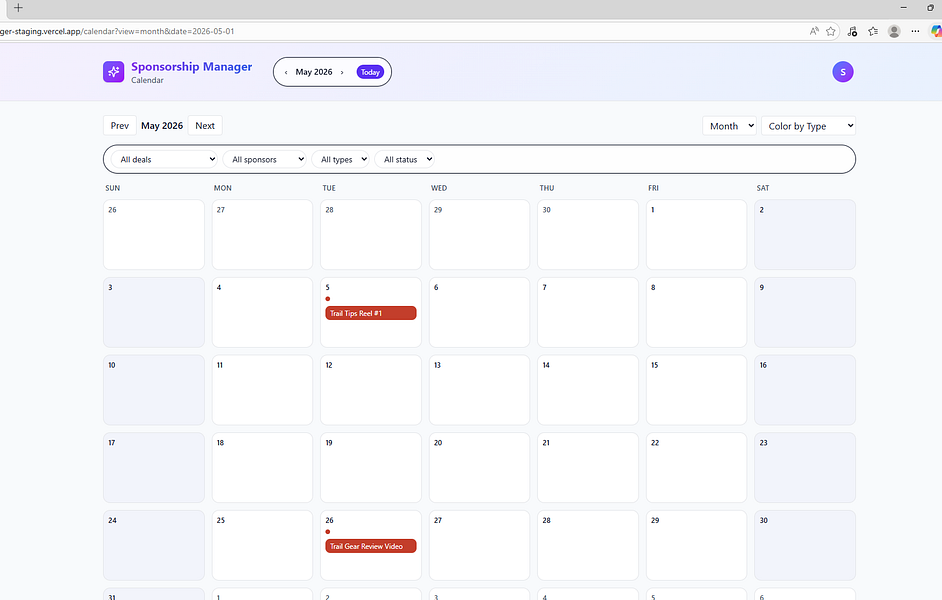This screenshot has width=942, height=600.
Task: Expand the All status filter
Action: (404, 159)
